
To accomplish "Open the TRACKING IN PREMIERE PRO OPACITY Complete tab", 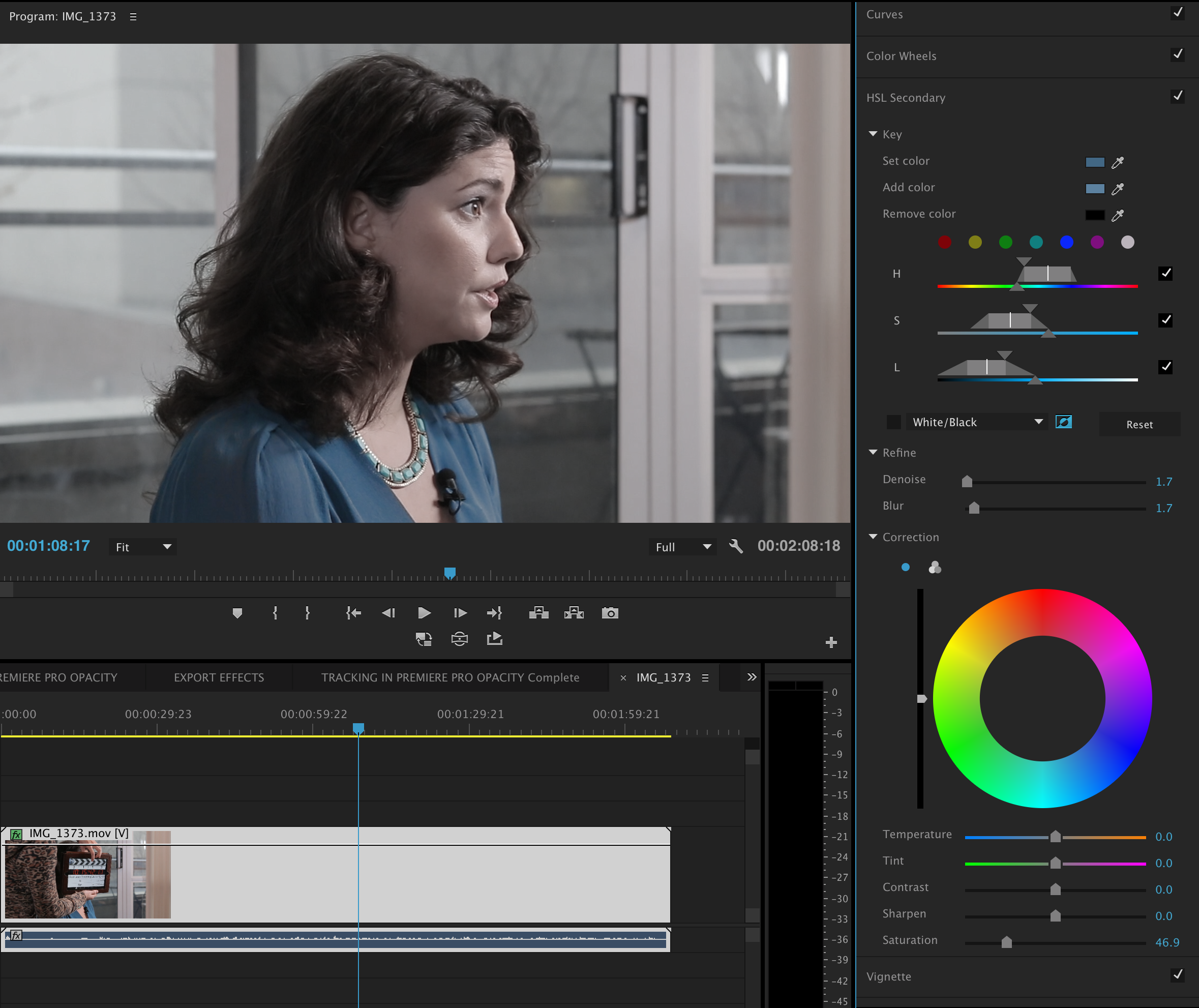I will 450,678.
